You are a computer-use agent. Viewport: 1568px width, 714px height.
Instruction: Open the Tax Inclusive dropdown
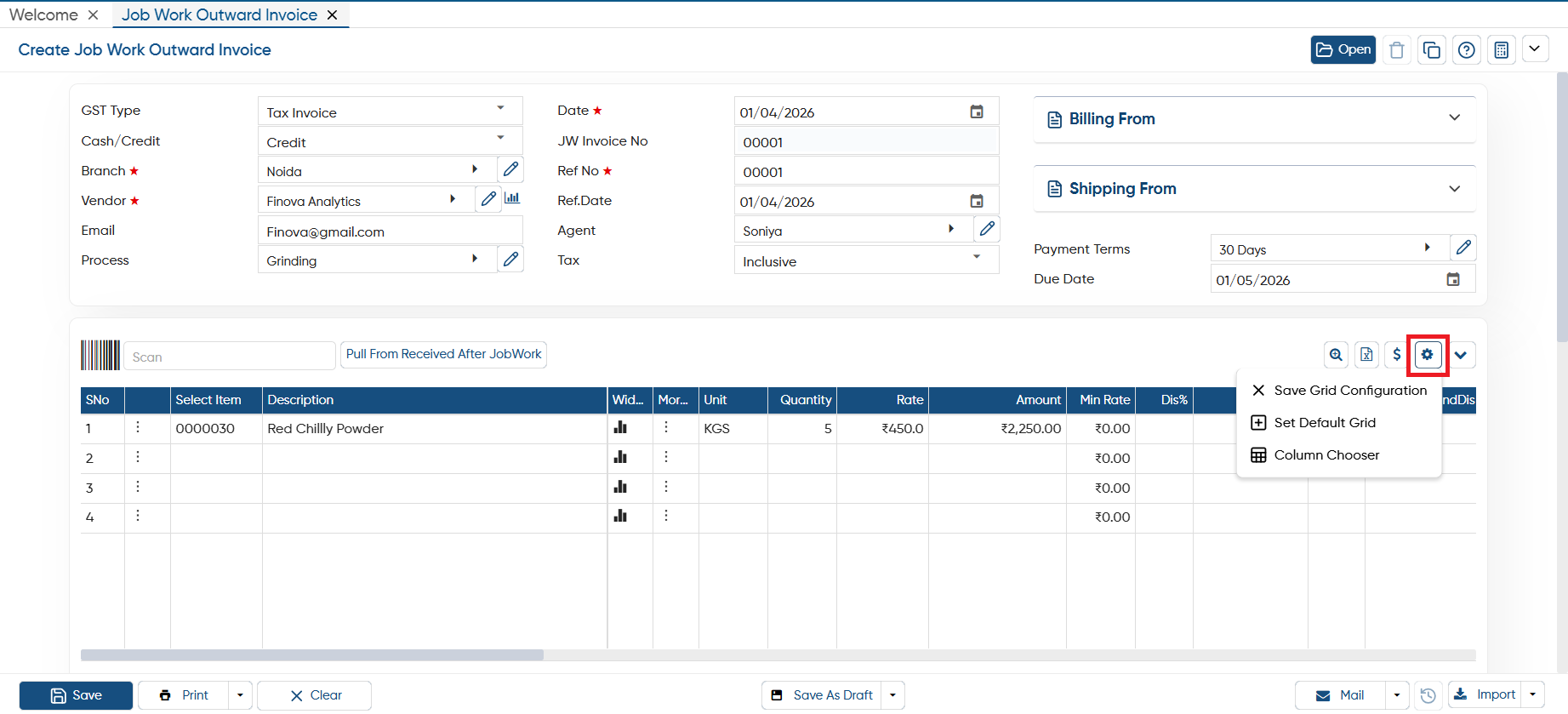click(866, 260)
